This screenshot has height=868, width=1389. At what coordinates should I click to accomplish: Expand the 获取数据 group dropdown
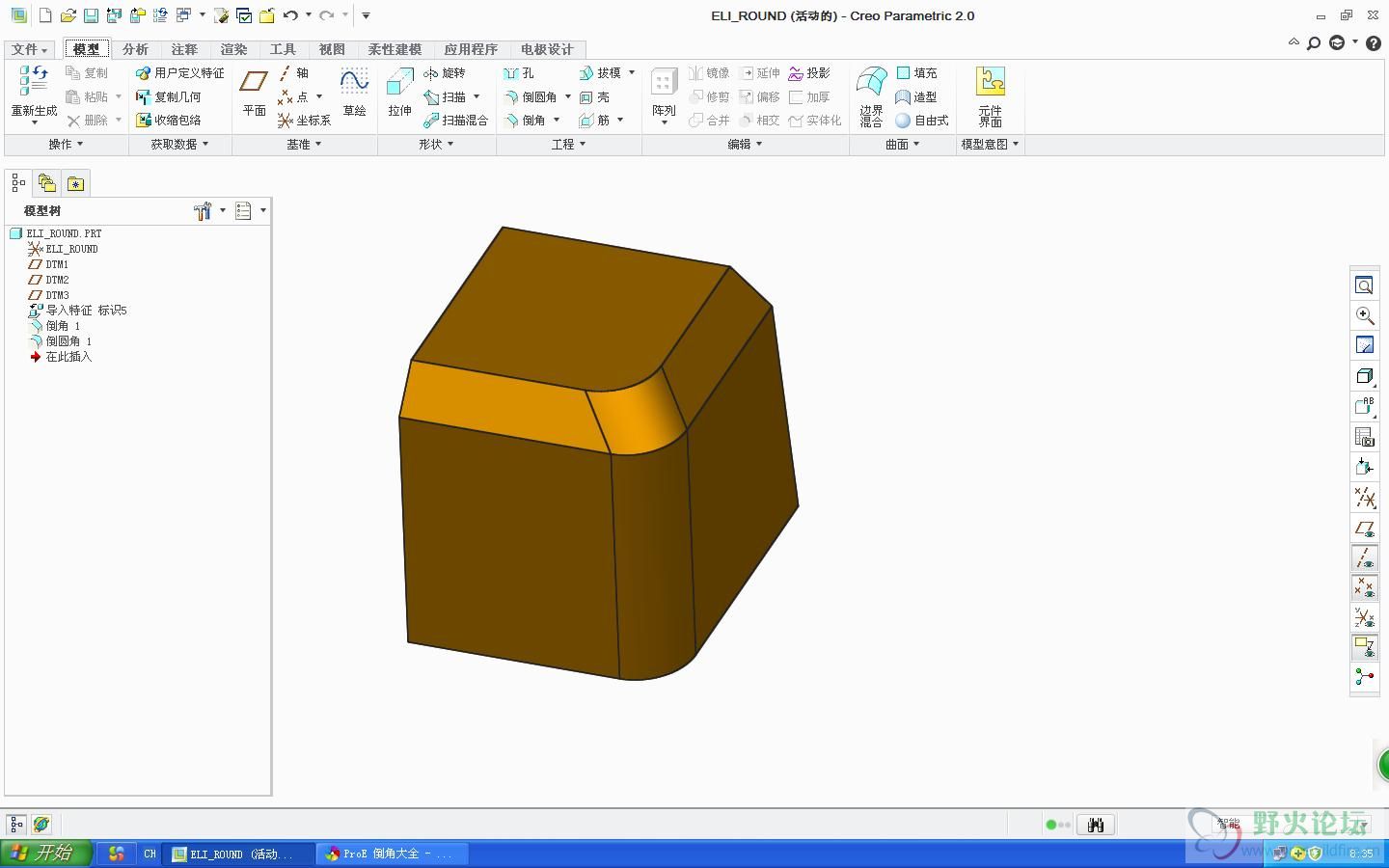click(x=179, y=144)
